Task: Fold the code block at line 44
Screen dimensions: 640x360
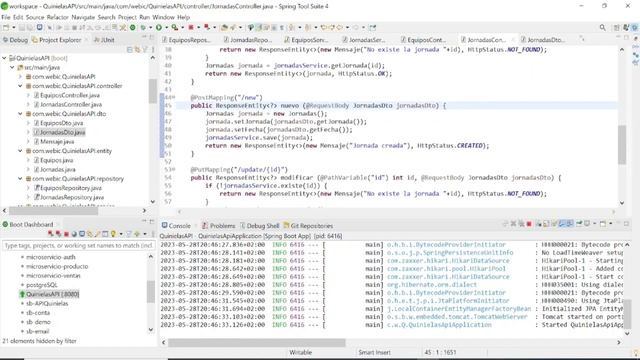Action: [x=173, y=98]
